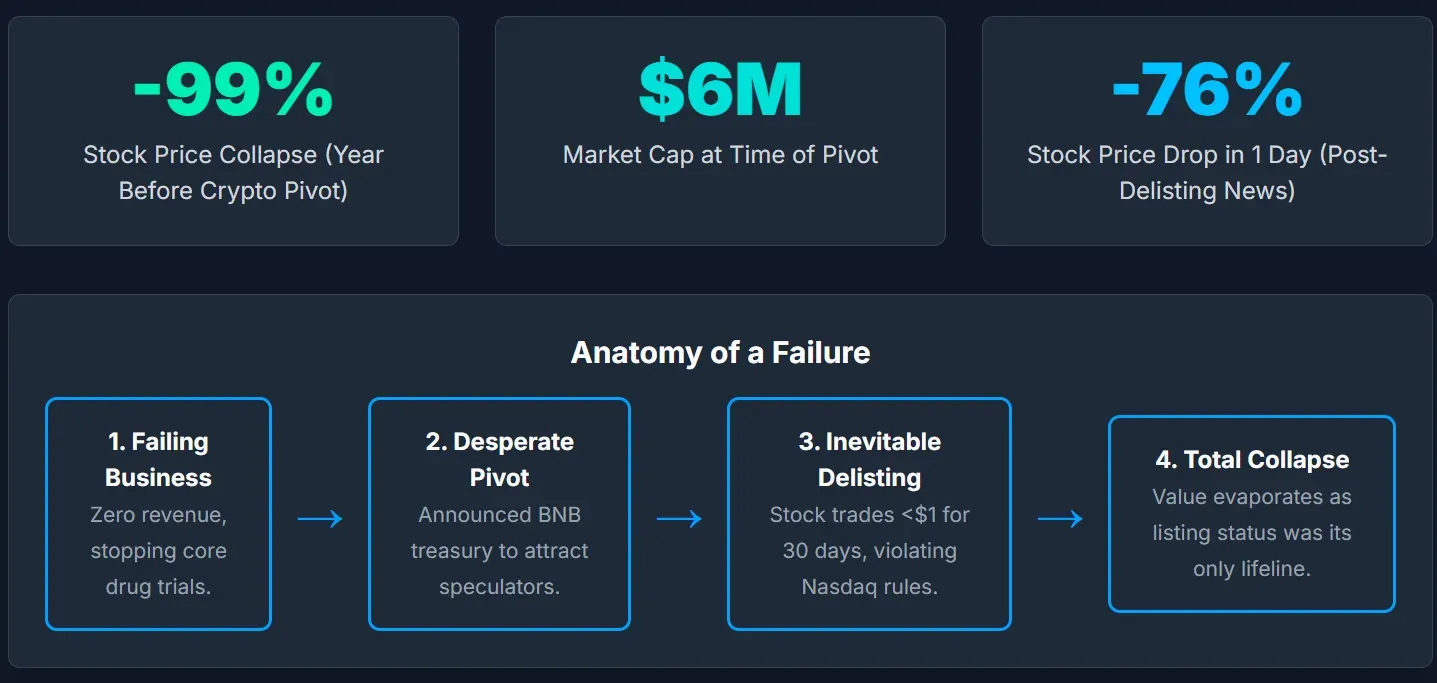Click the arrow after Desperate Pivot box
Image resolution: width=1437 pixels, height=683 pixels.
(679, 518)
